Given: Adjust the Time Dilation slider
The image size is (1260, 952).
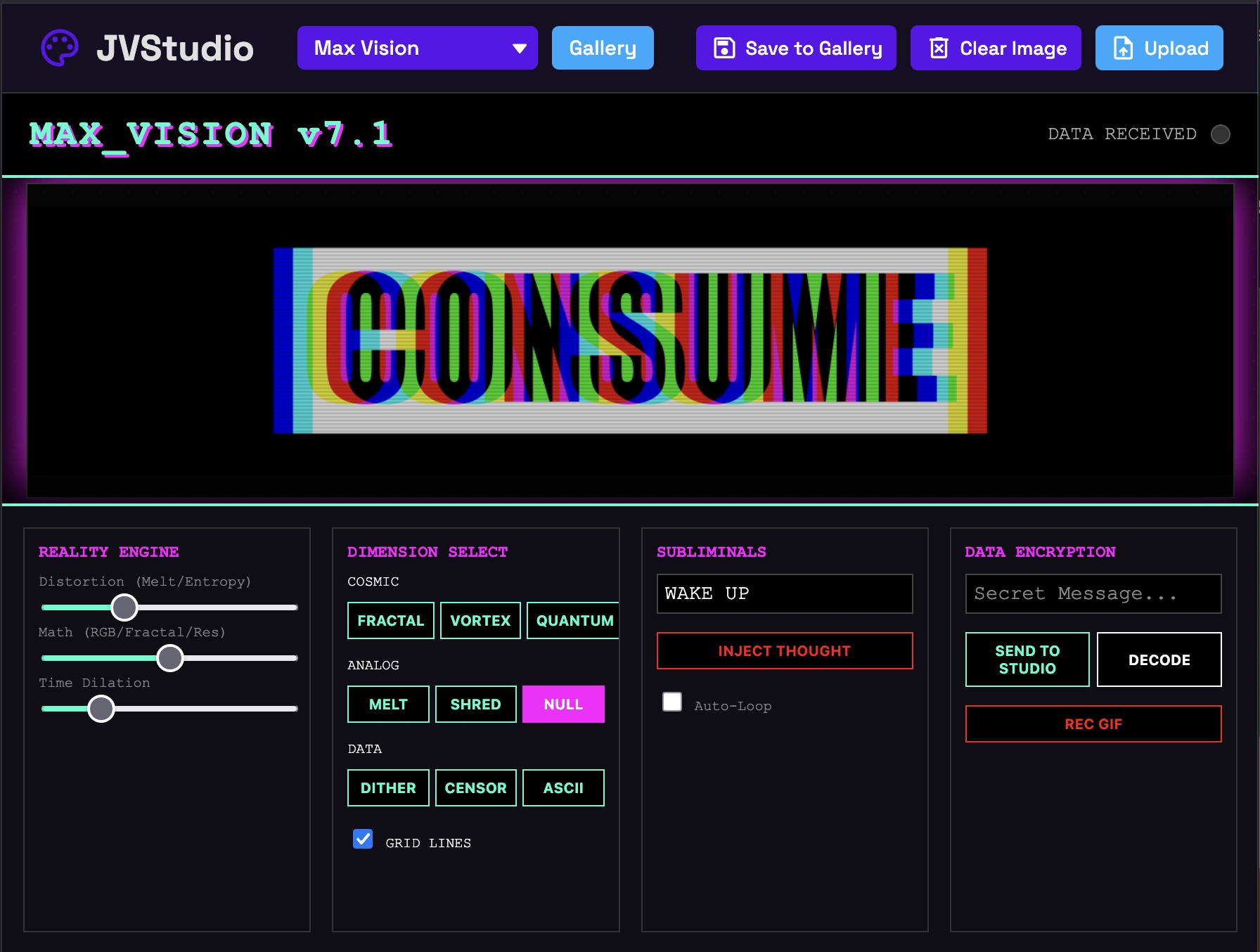Looking at the screenshot, I should (101, 709).
